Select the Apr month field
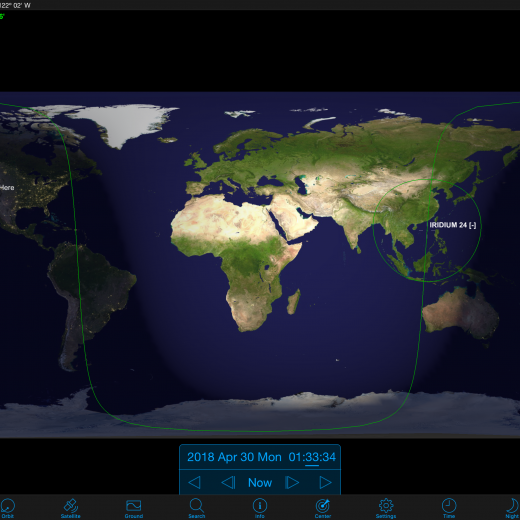The height and width of the screenshot is (520, 520). pyautogui.click(x=227, y=457)
